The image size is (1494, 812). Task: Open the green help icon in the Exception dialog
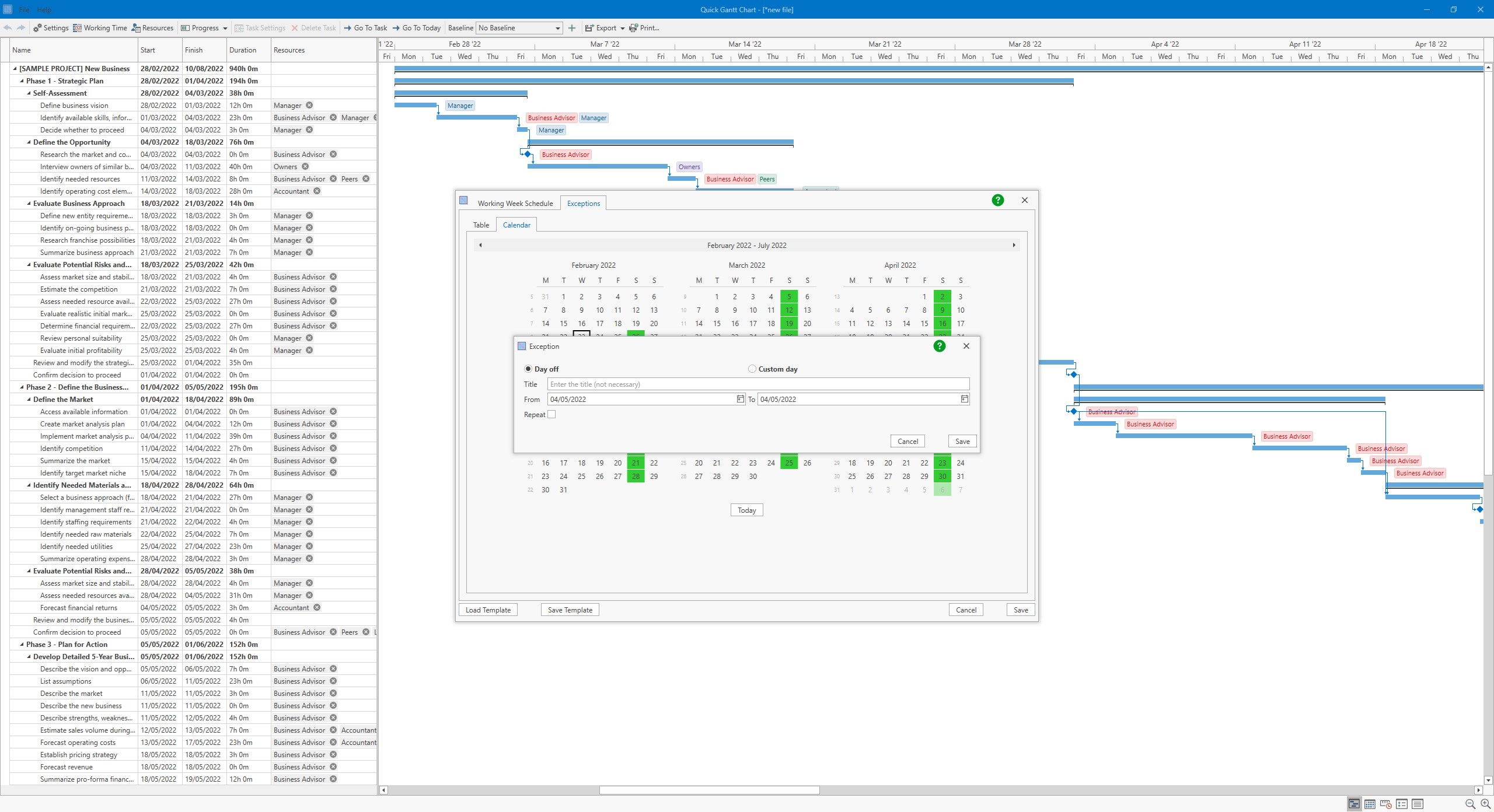tap(939, 345)
